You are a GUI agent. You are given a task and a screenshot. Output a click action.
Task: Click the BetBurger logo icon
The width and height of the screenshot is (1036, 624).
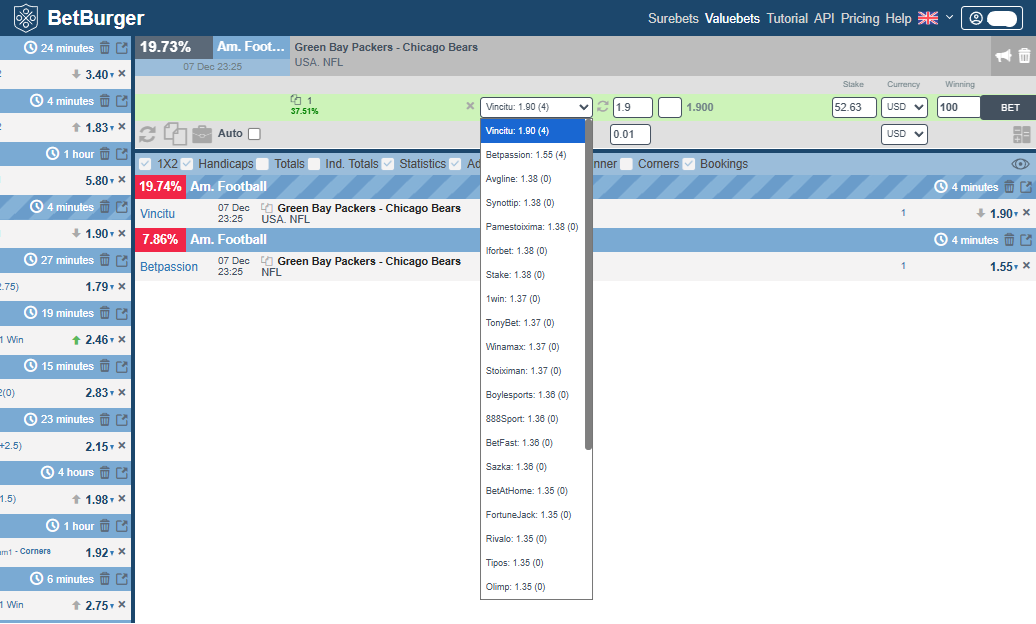(x=26, y=18)
